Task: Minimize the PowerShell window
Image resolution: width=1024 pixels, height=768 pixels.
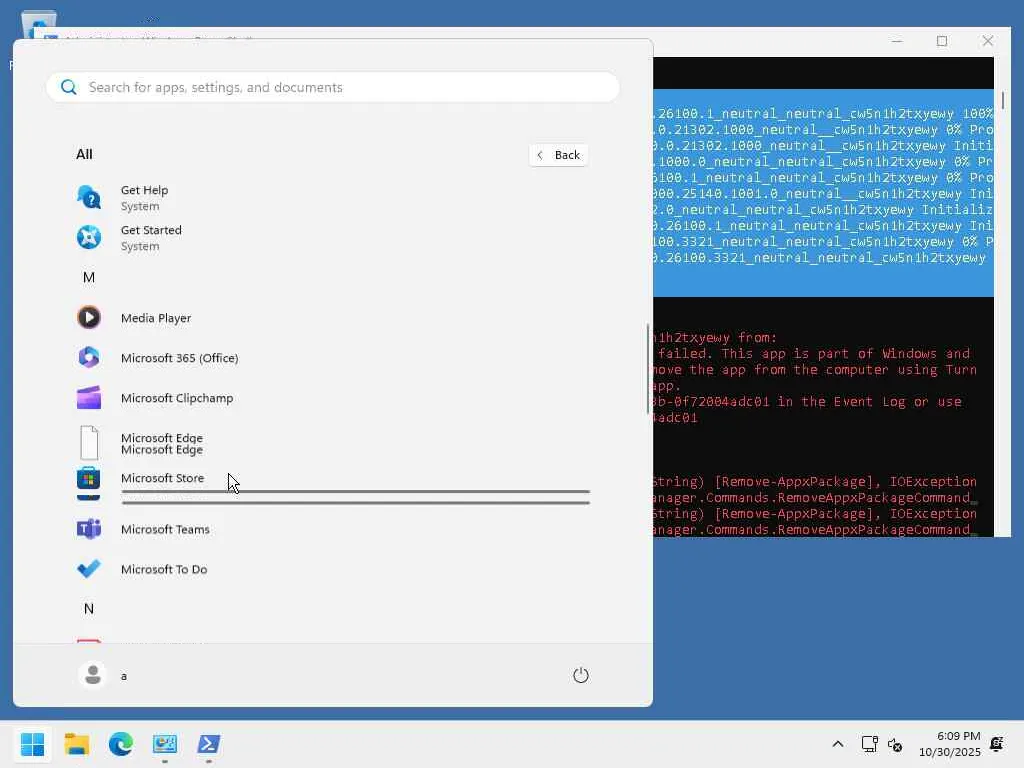Action: click(x=897, y=41)
